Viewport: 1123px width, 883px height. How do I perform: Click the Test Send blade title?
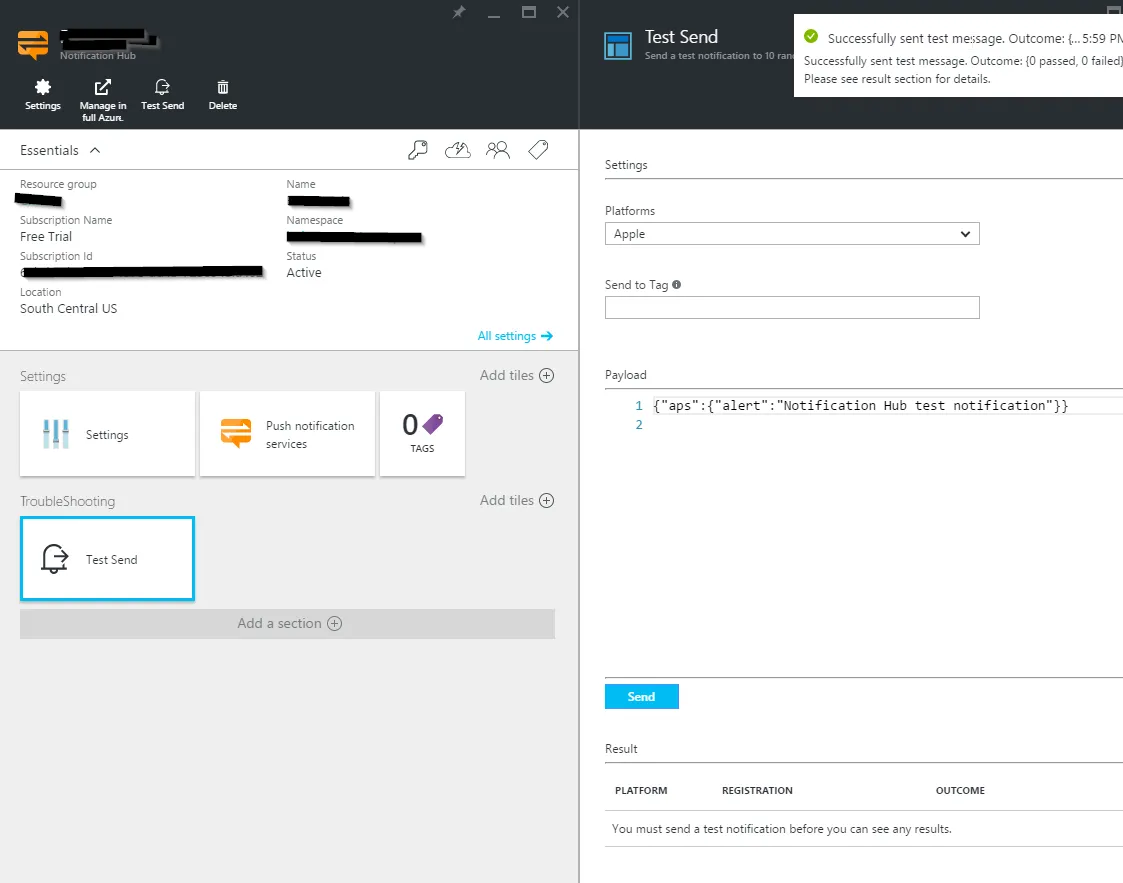[681, 37]
